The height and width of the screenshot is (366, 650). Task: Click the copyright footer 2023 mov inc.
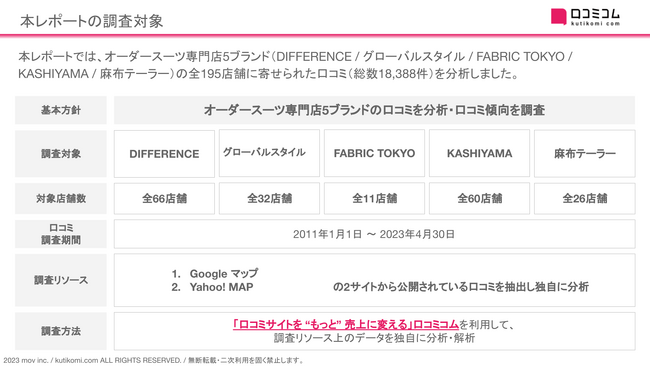[154, 361]
